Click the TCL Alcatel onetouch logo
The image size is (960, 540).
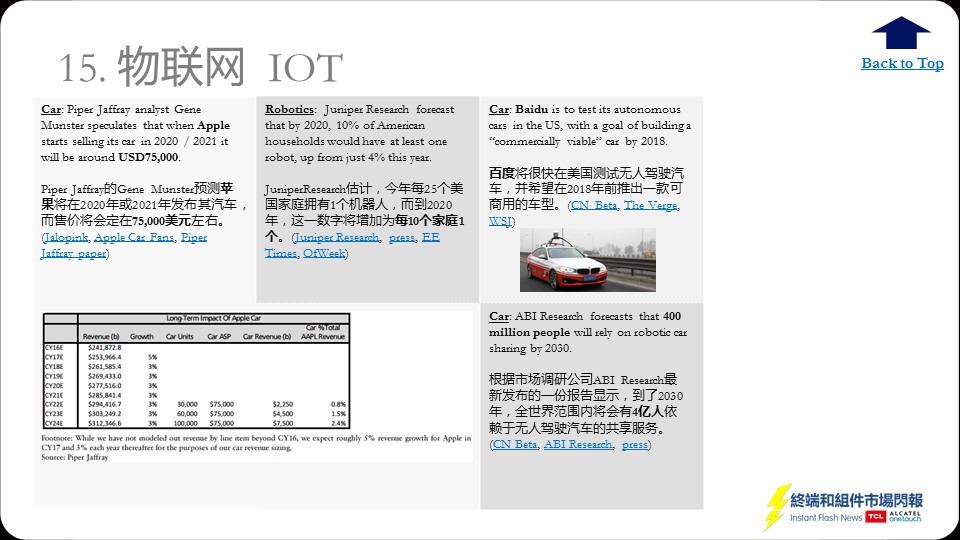tap(893, 517)
